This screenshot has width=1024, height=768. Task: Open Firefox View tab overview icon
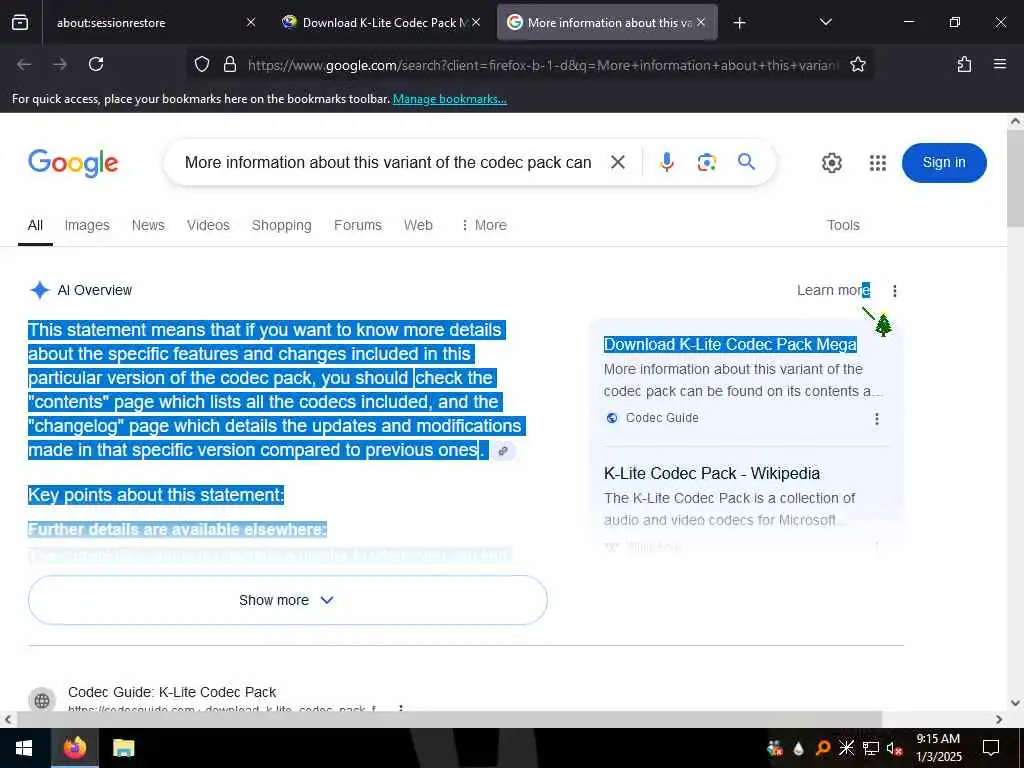tap(20, 23)
